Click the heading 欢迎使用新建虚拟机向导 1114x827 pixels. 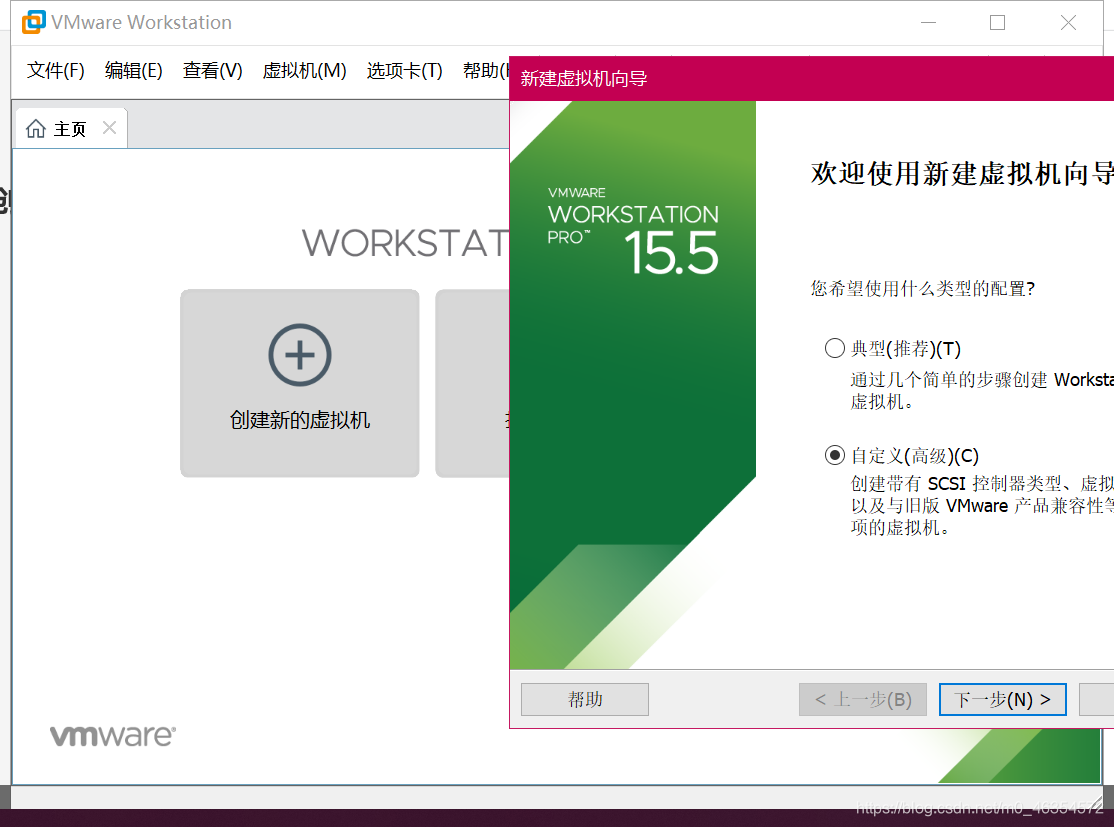coord(962,173)
